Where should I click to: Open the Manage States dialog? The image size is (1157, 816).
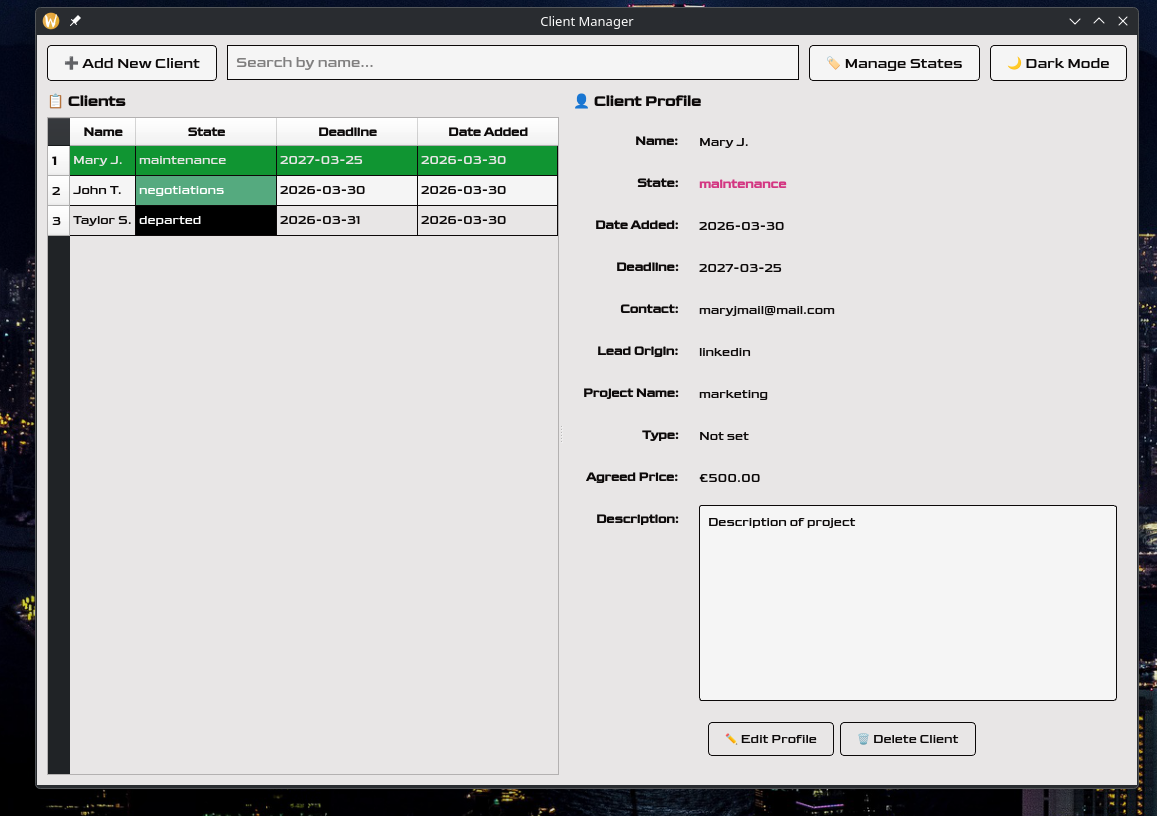click(x=894, y=63)
